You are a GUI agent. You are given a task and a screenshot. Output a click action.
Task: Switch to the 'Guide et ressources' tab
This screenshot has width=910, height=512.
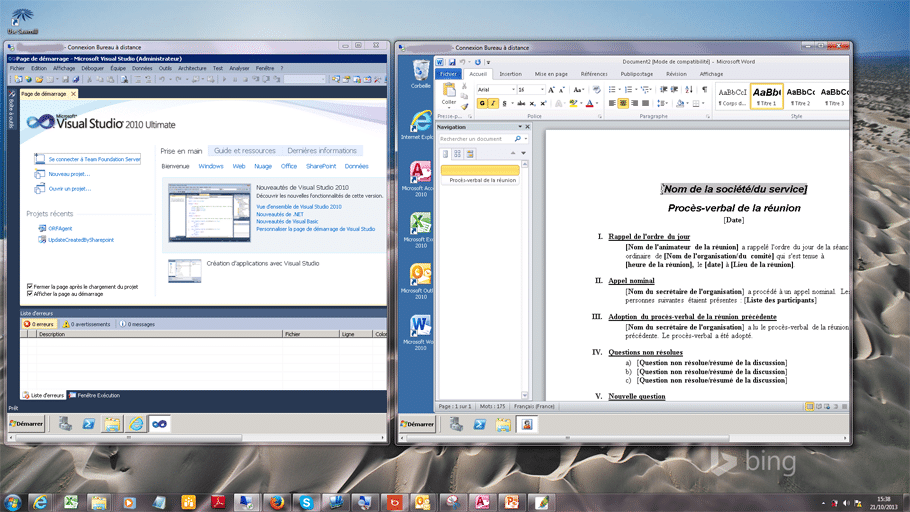pyautogui.click(x=245, y=150)
